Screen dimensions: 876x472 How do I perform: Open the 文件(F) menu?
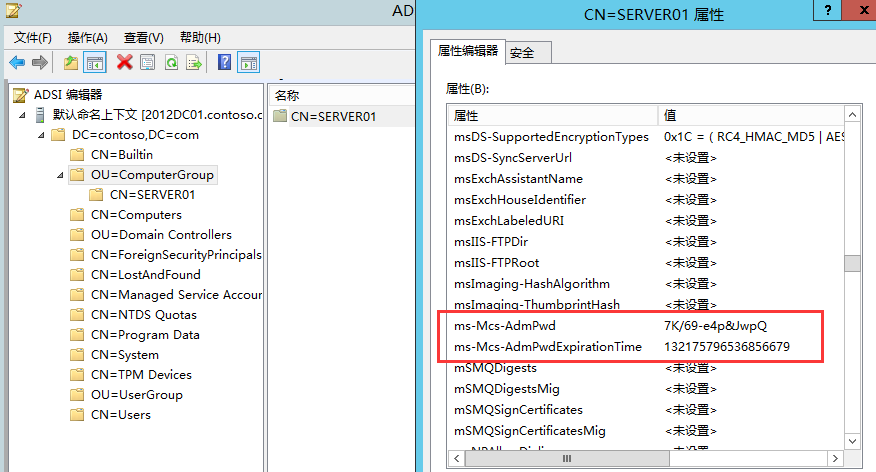pyautogui.click(x=32, y=38)
